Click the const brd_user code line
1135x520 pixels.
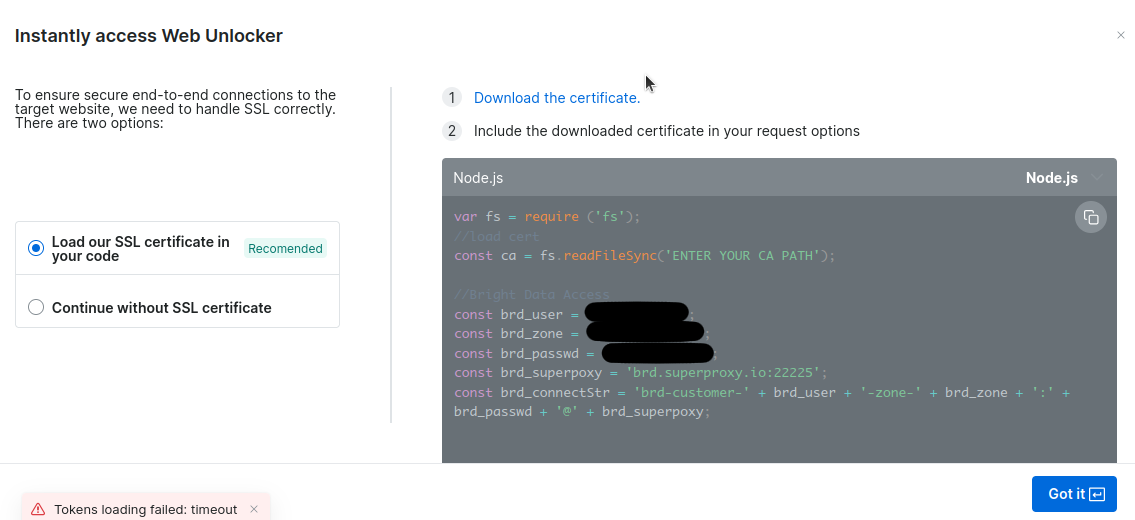[574, 314]
